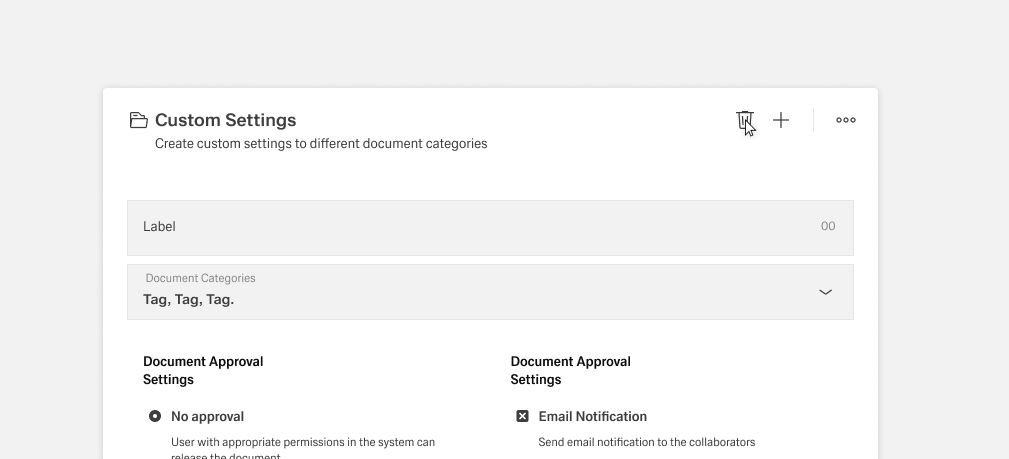Screen dimensions: 1009x459
Task: Click the trash delete icon
Action: [x=744, y=120]
